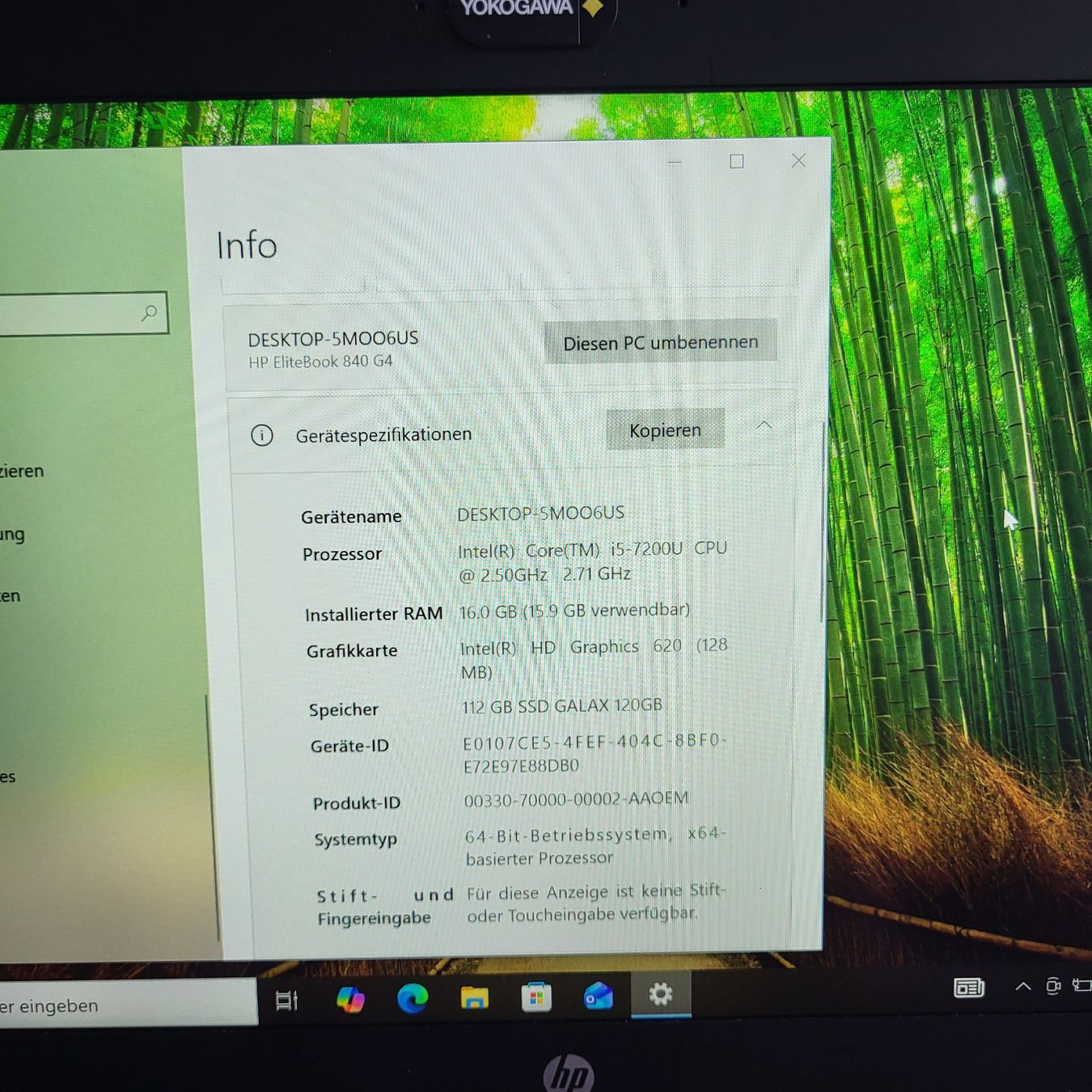1092x1092 pixels.
Task: Open Task View from the taskbar
Action: coord(286,1001)
